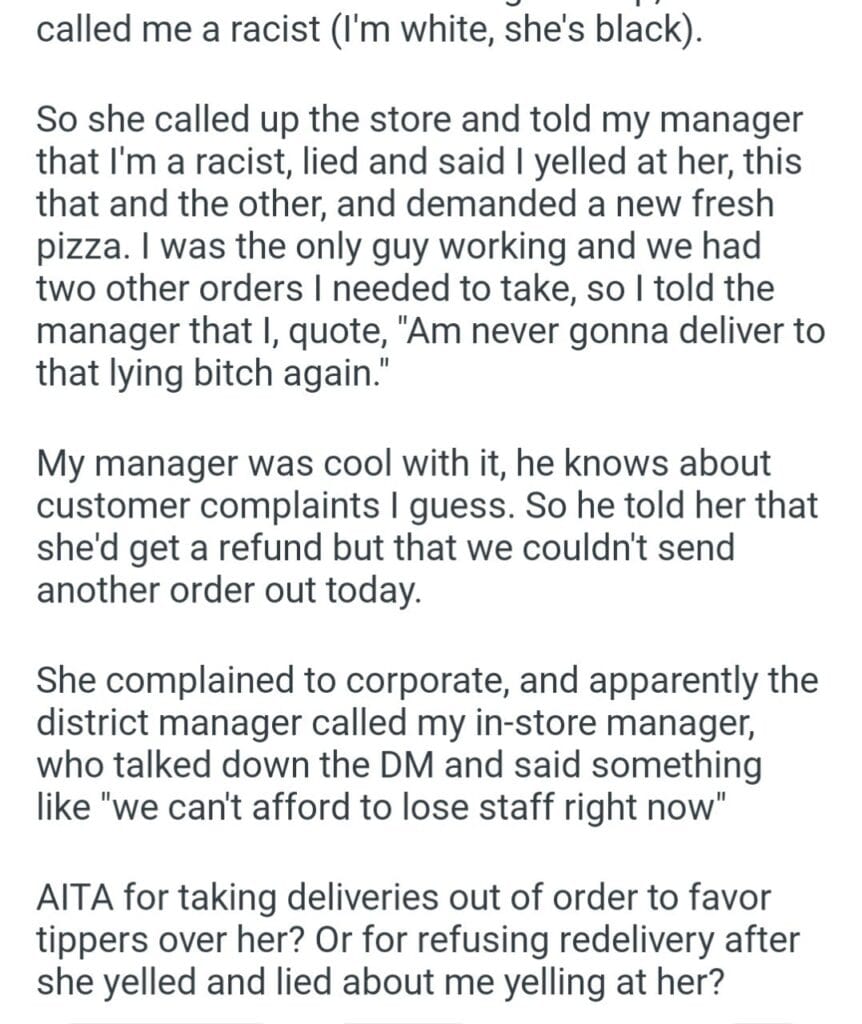Screen dimensions: 862x1024
Task: Click the line "she yelled and lied about me"
Action: point(380,982)
